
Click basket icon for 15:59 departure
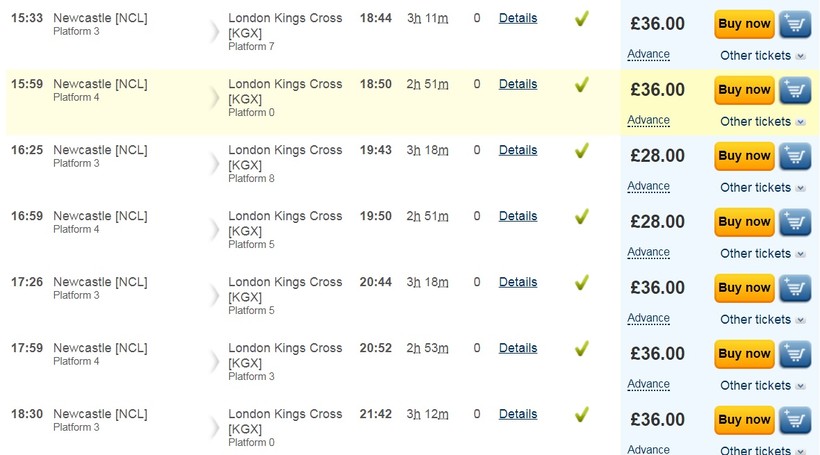click(795, 90)
